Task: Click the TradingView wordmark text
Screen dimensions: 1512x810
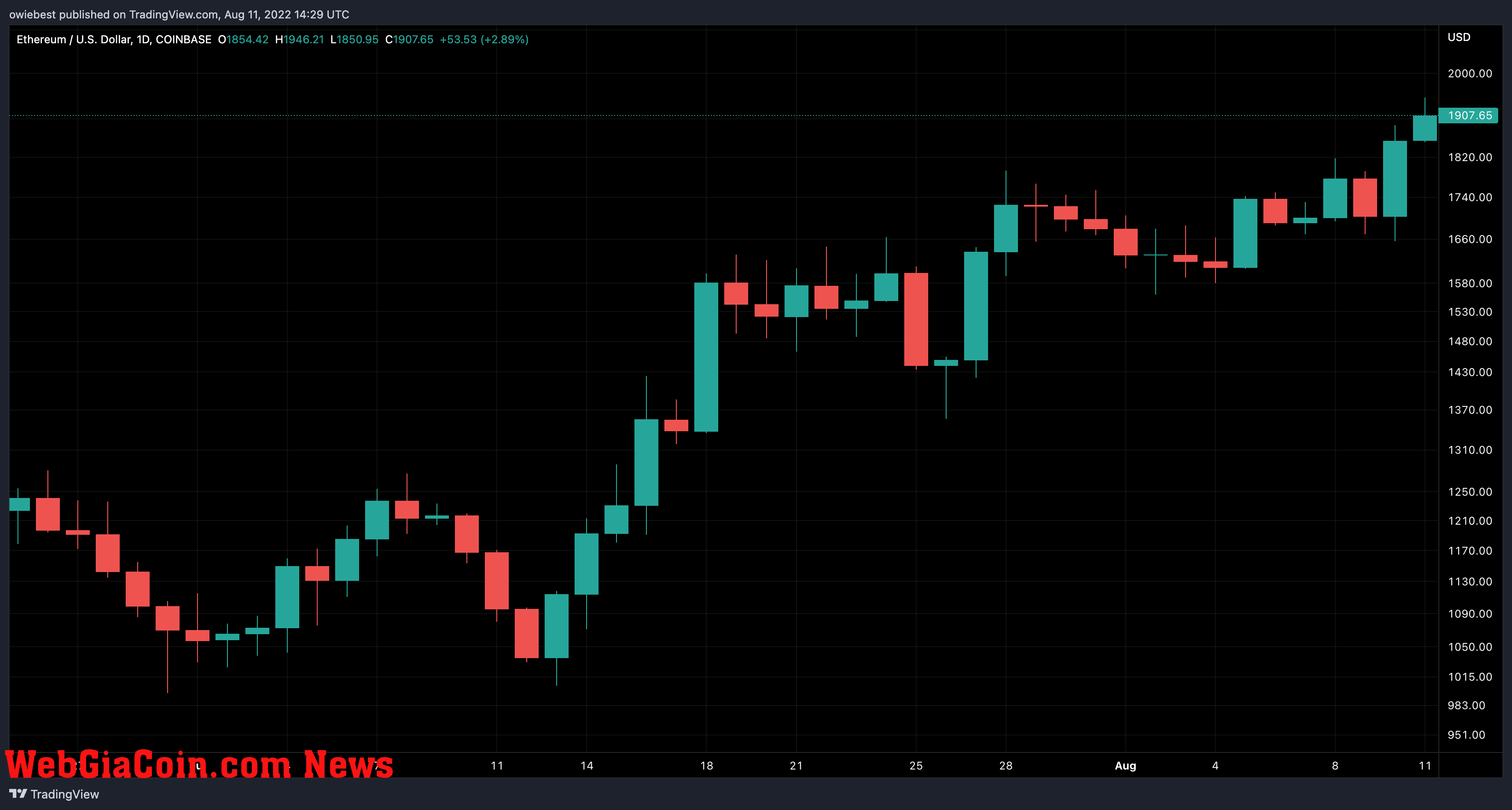Action: (64, 794)
